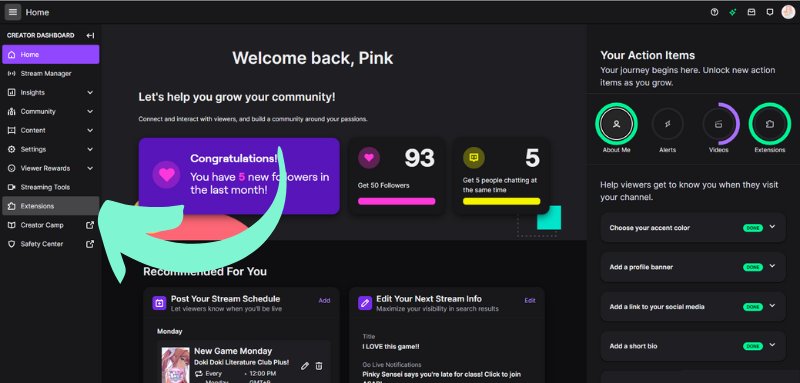
Task: Click the yellow chat icon by 5
Action: [x=473, y=158]
